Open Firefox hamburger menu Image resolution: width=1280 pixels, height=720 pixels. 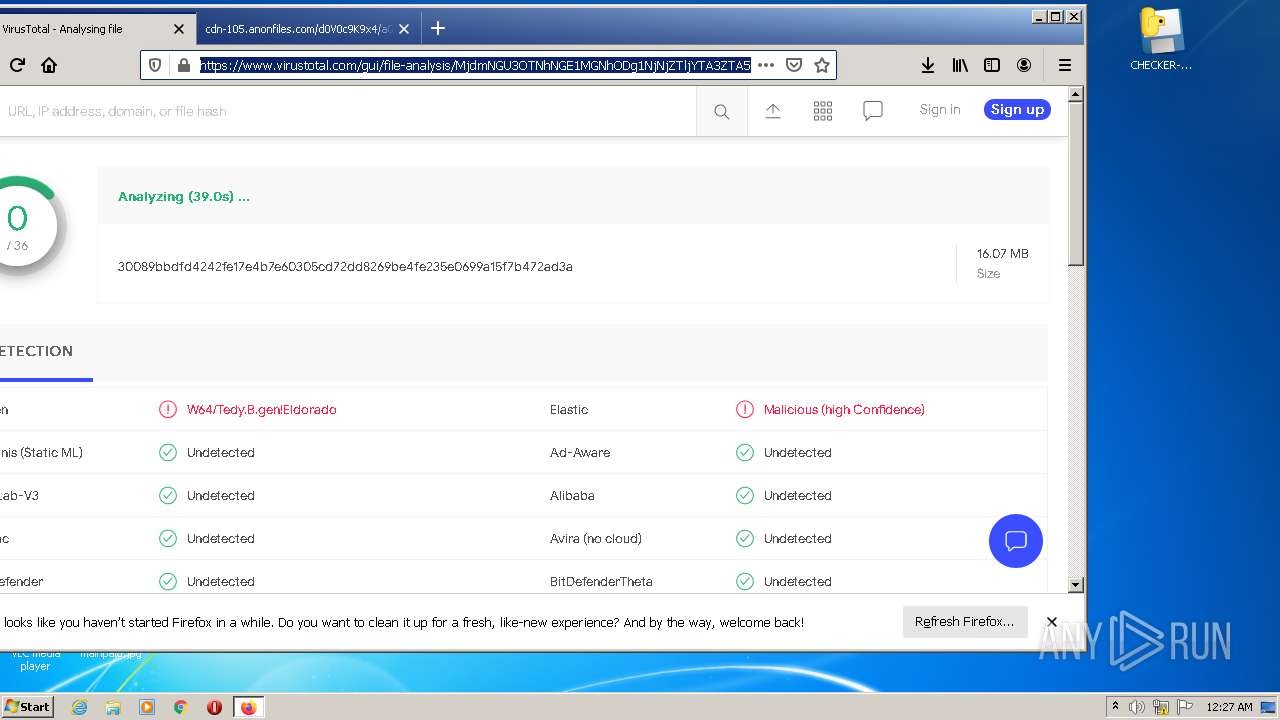pyautogui.click(x=1065, y=65)
